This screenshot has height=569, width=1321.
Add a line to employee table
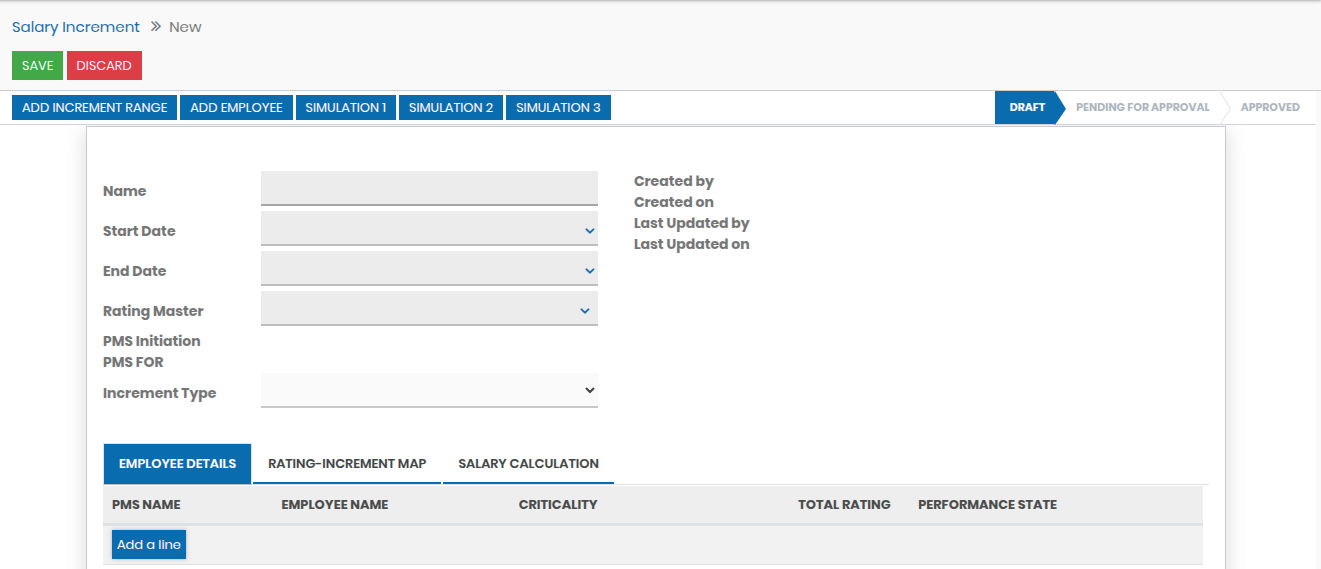pos(149,545)
